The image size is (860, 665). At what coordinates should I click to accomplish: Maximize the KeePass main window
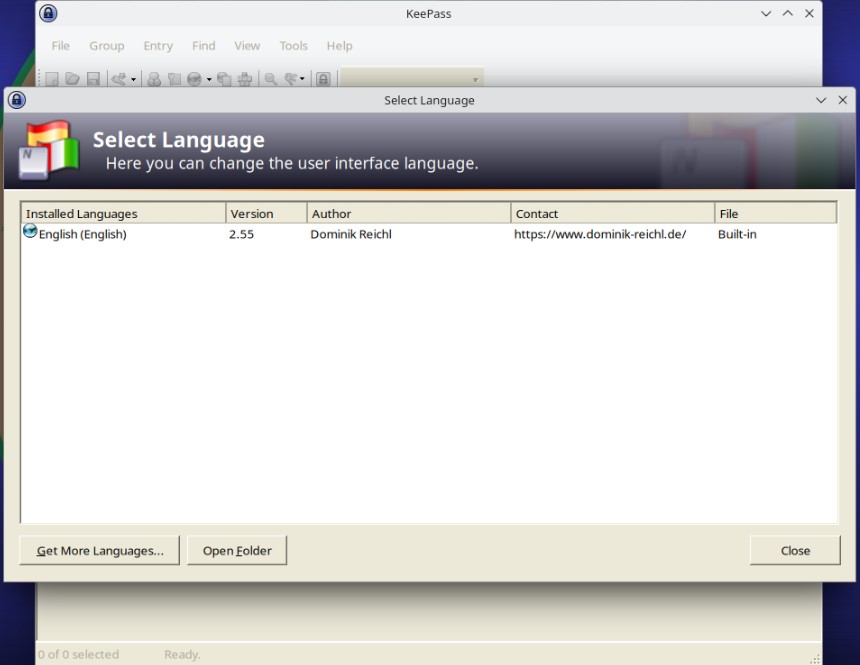788,13
